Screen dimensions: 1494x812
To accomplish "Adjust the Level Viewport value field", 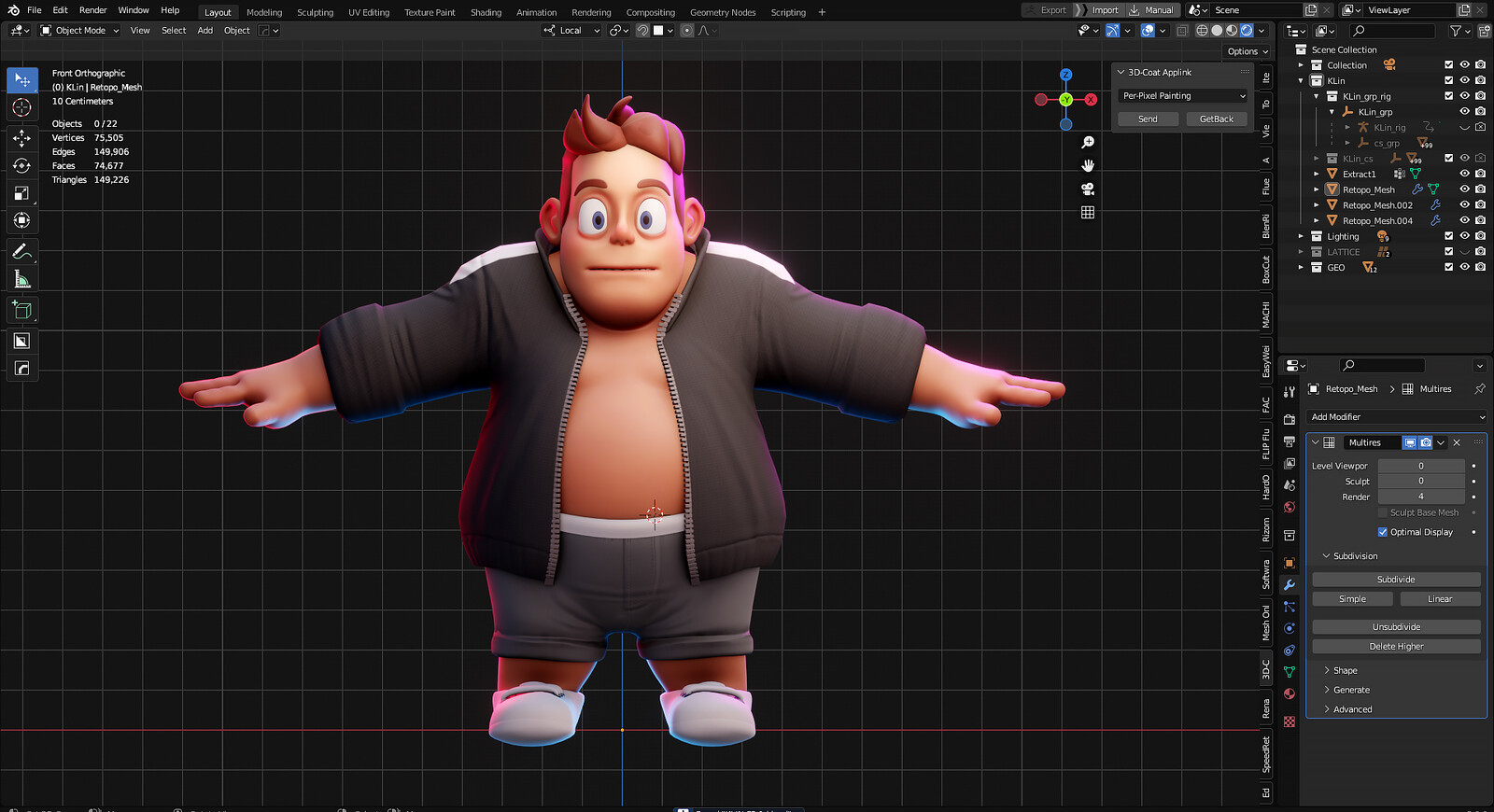I will point(1421,467).
